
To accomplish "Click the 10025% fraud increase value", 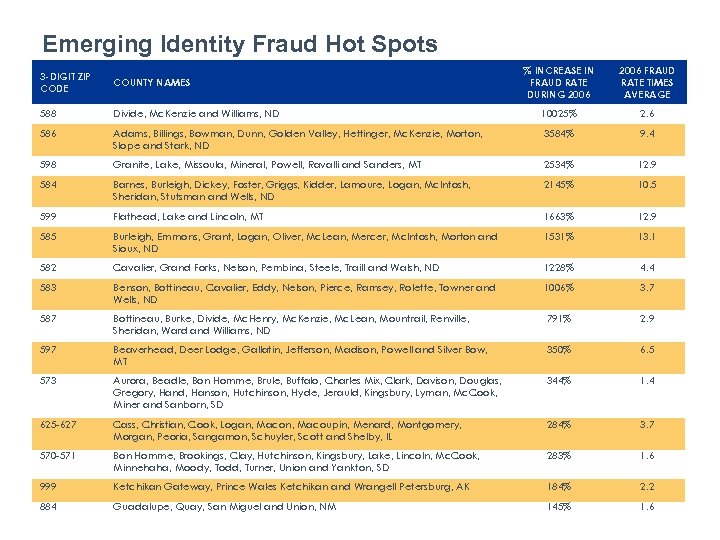I will coord(559,114).
